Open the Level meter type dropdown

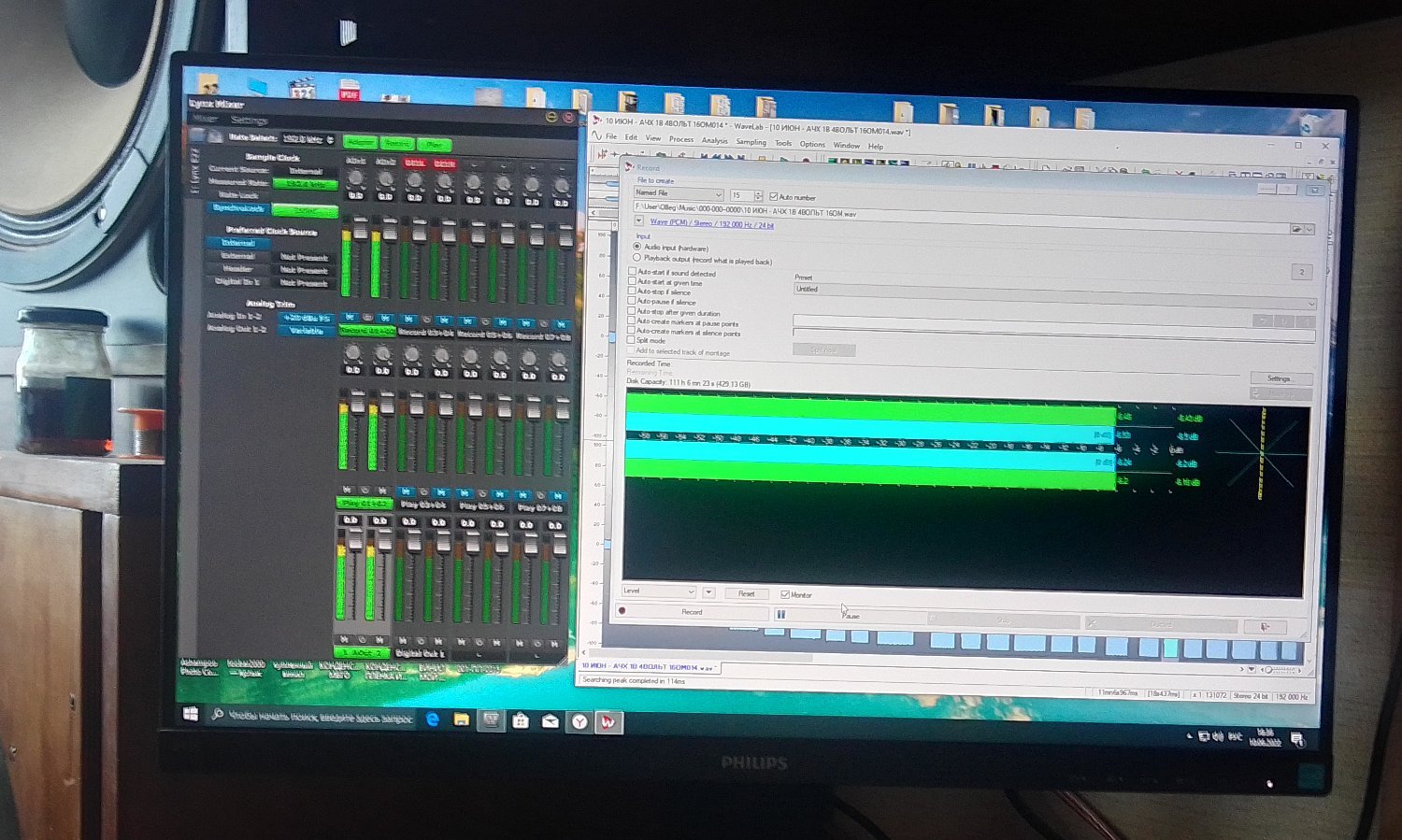(x=691, y=591)
